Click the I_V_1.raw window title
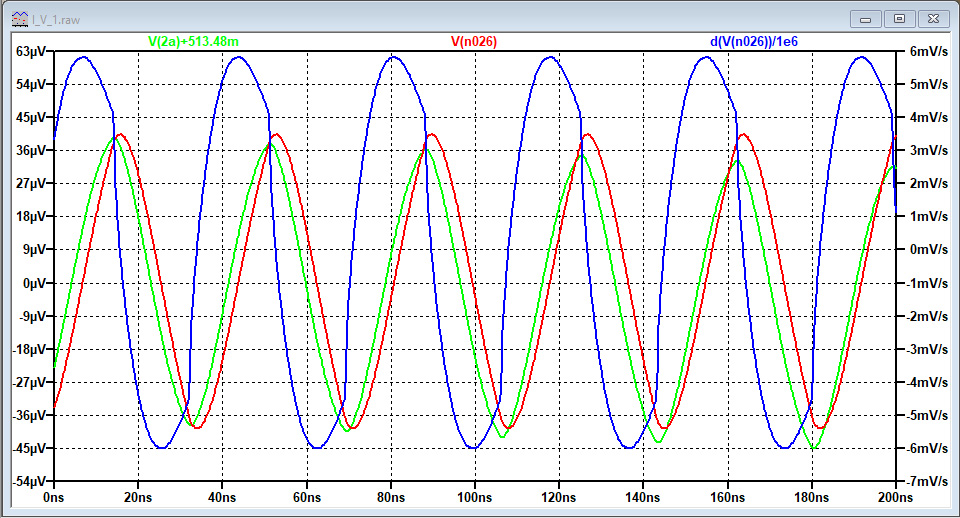Viewport: 960px width, 518px height. [56, 20]
